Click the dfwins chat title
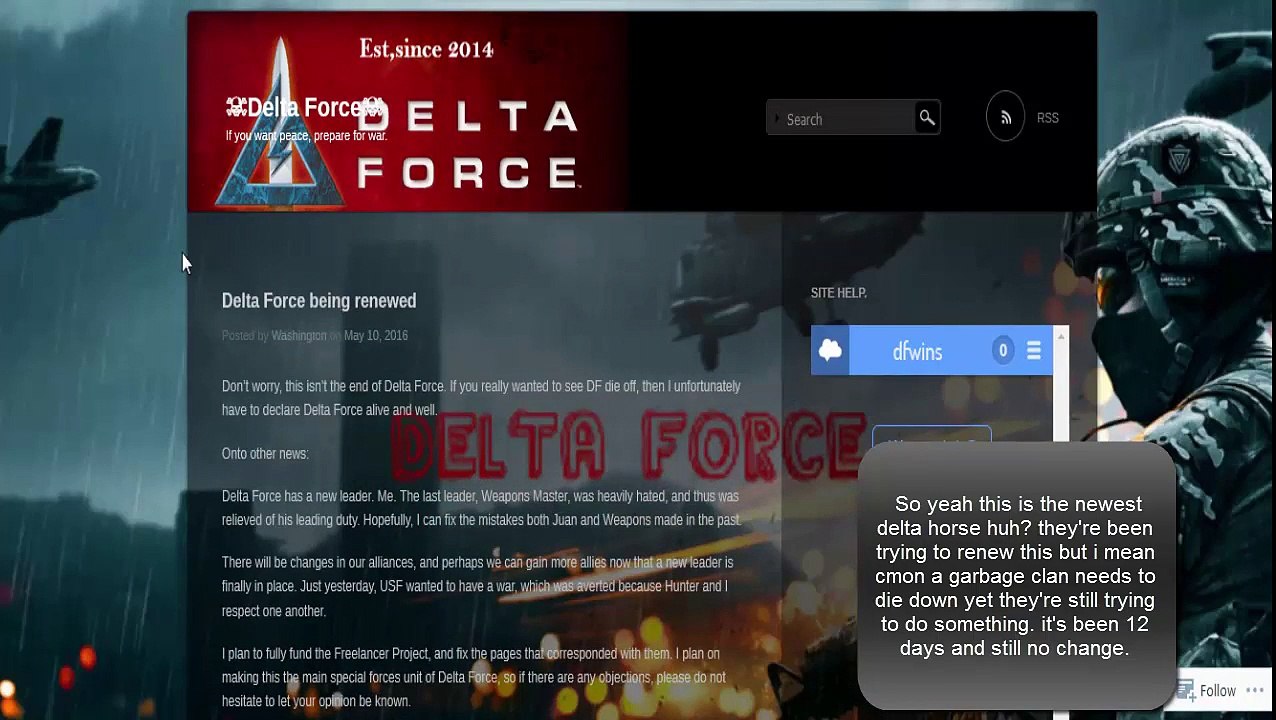 click(917, 351)
